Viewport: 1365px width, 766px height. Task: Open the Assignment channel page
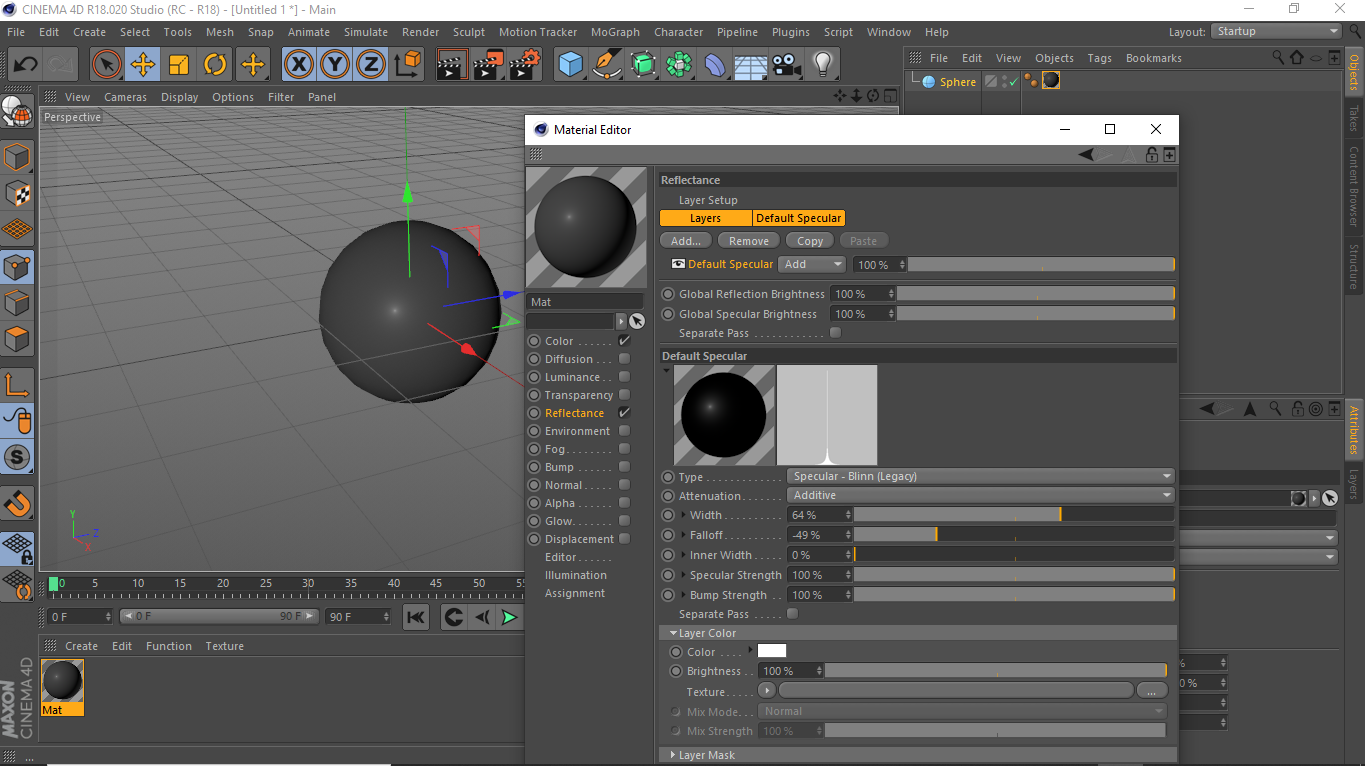(574, 593)
